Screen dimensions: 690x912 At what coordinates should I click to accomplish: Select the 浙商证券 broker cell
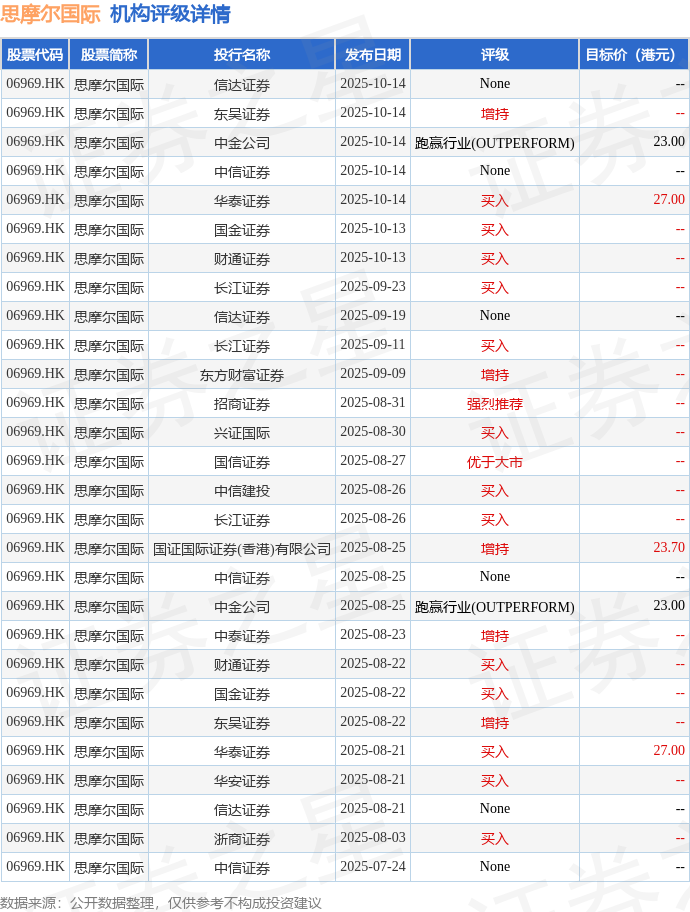click(241, 839)
